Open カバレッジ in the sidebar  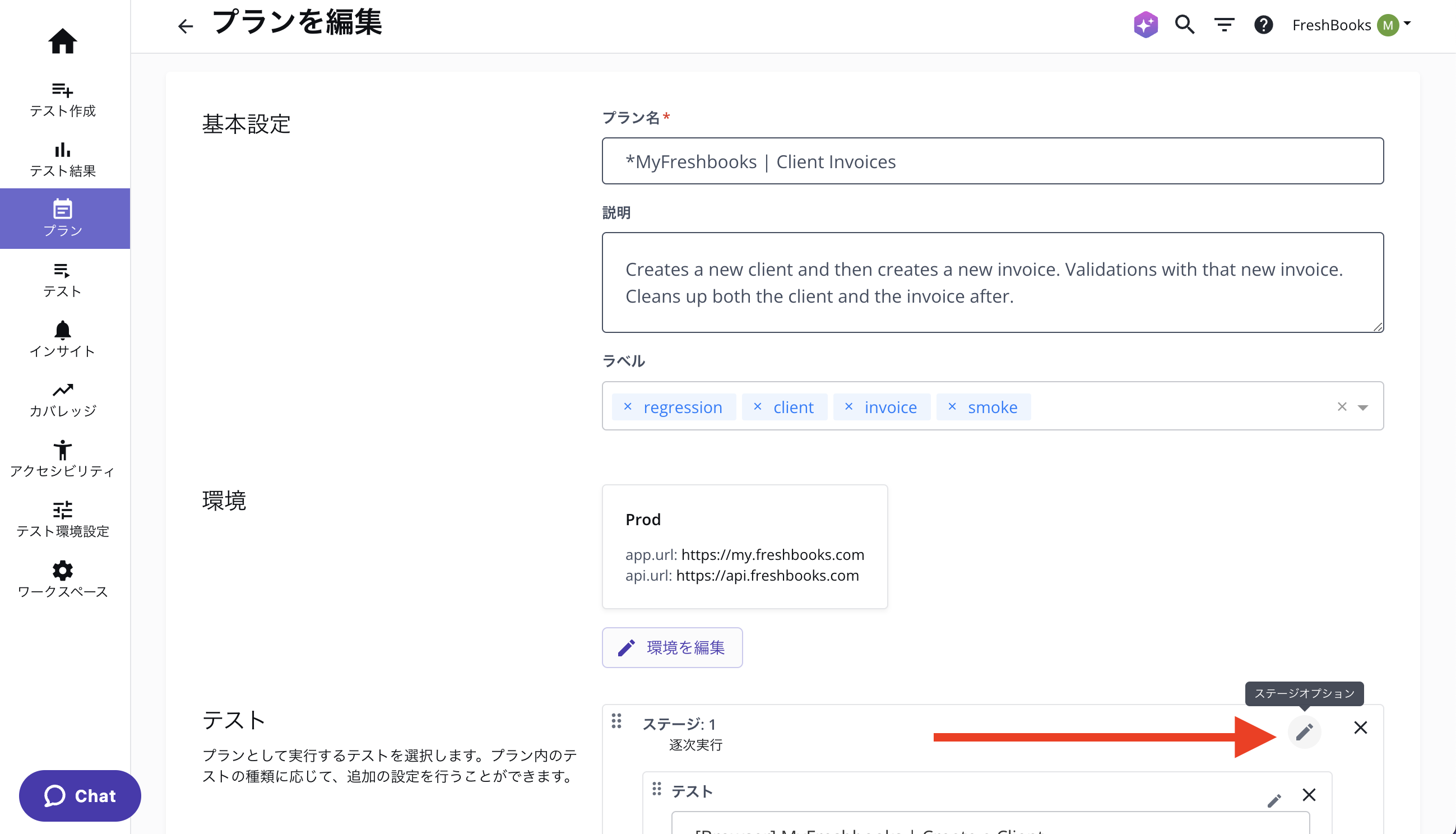[62, 399]
